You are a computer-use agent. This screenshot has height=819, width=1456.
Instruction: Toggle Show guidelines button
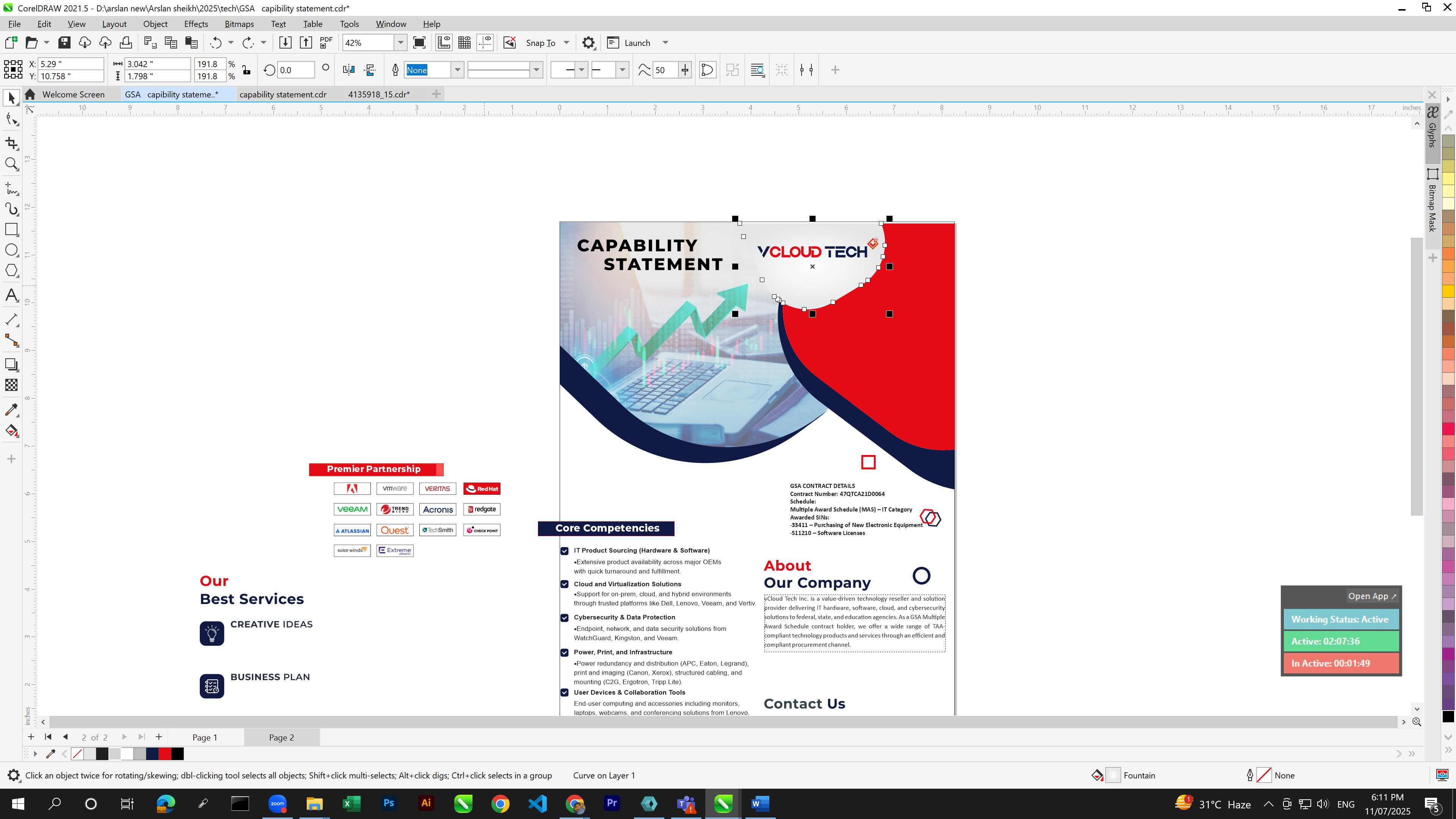point(485,43)
